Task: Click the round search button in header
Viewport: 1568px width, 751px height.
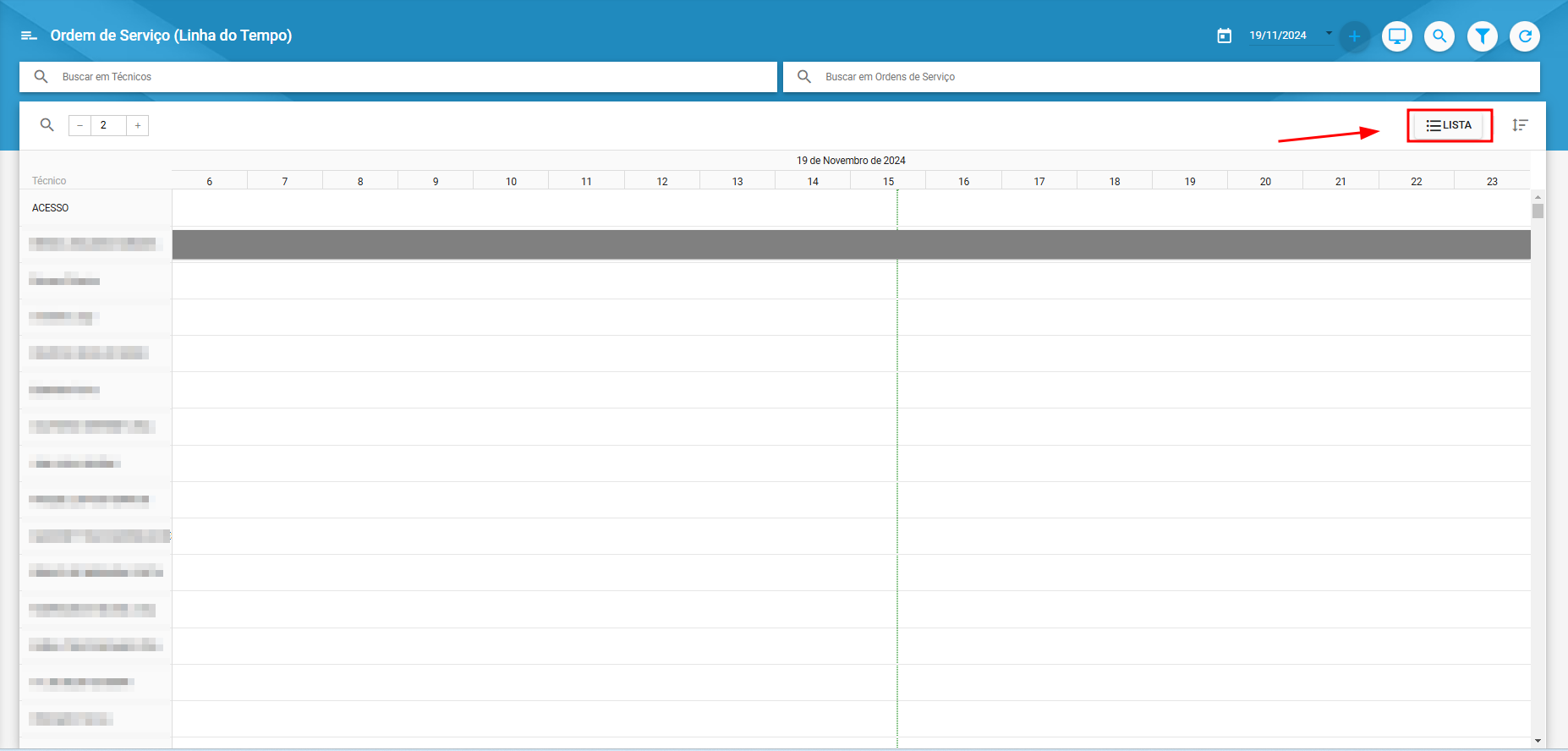Action: pyautogui.click(x=1439, y=36)
